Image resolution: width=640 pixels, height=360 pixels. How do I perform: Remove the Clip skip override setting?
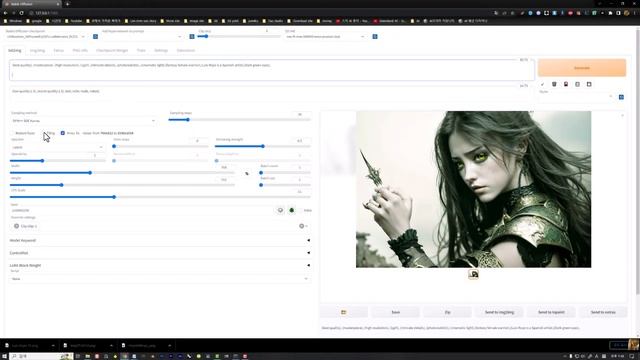pos(16,226)
